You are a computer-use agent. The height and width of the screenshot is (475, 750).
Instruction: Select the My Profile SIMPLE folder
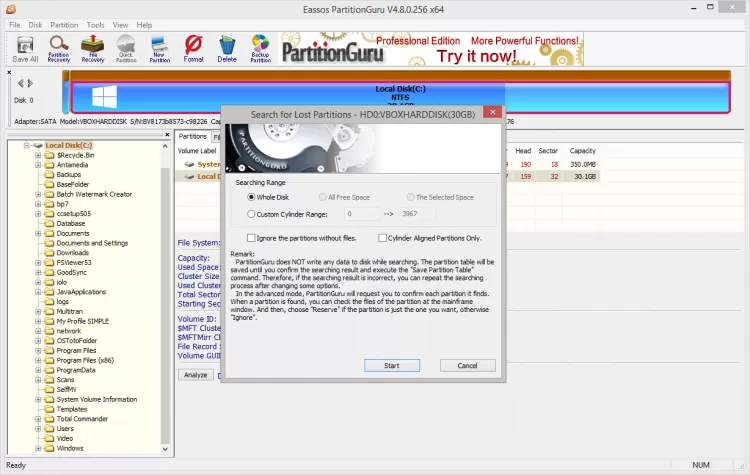pyautogui.click(x=83, y=321)
